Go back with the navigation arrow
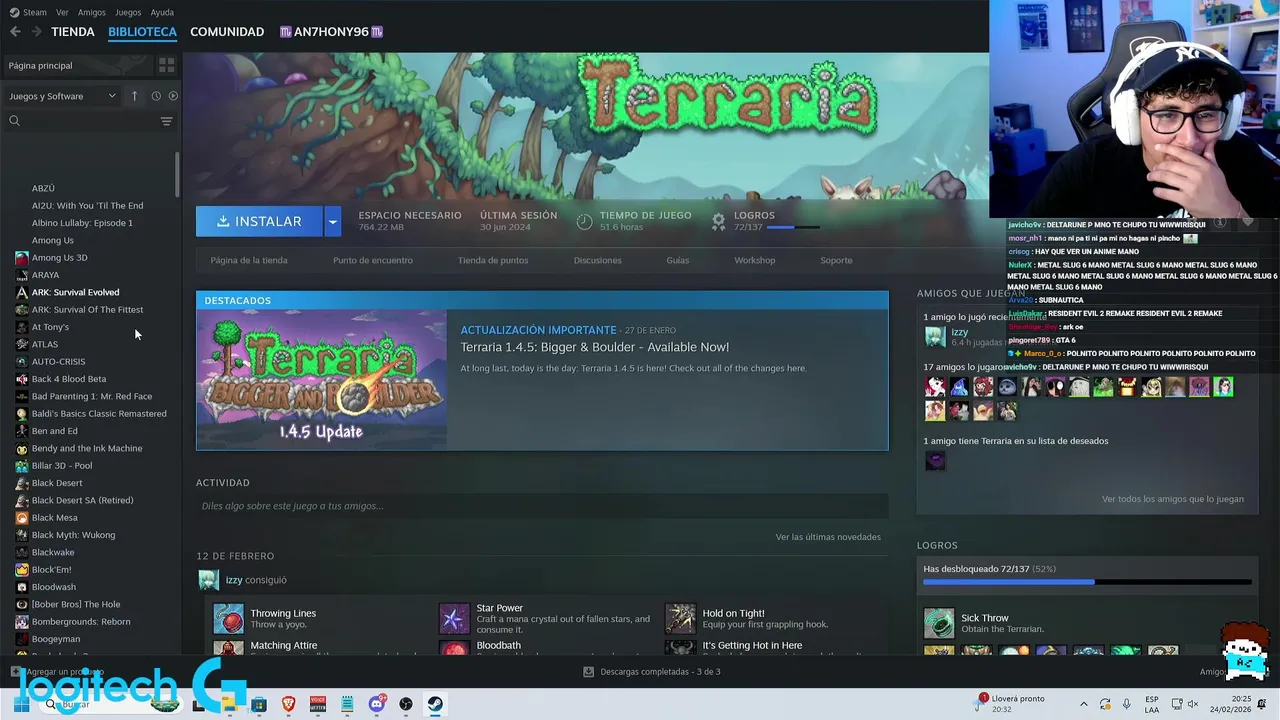Image resolution: width=1280 pixels, height=720 pixels. (15, 32)
